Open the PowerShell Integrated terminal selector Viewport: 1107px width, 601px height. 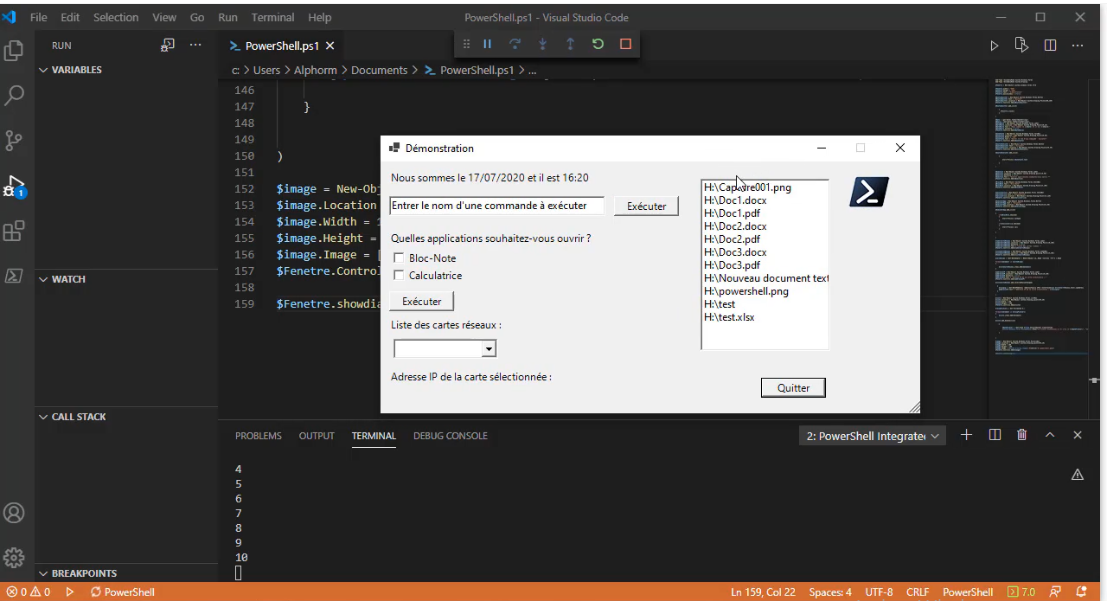(x=872, y=435)
